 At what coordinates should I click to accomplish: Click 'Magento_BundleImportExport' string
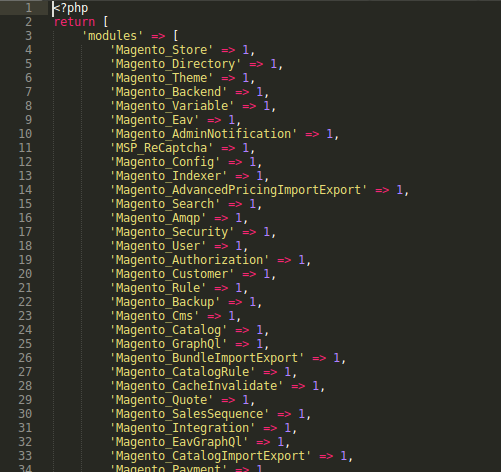point(207,358)
